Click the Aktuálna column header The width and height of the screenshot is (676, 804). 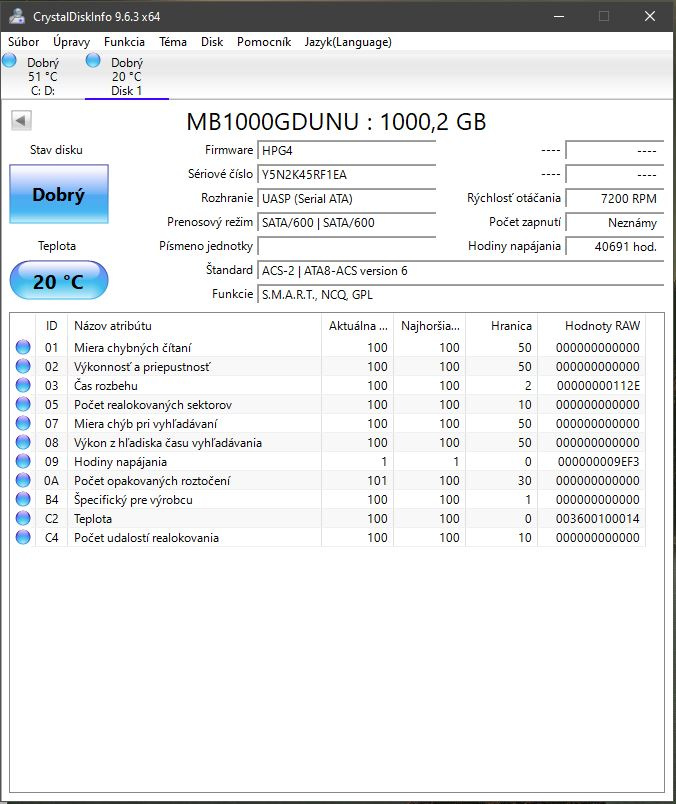(357, 326)
